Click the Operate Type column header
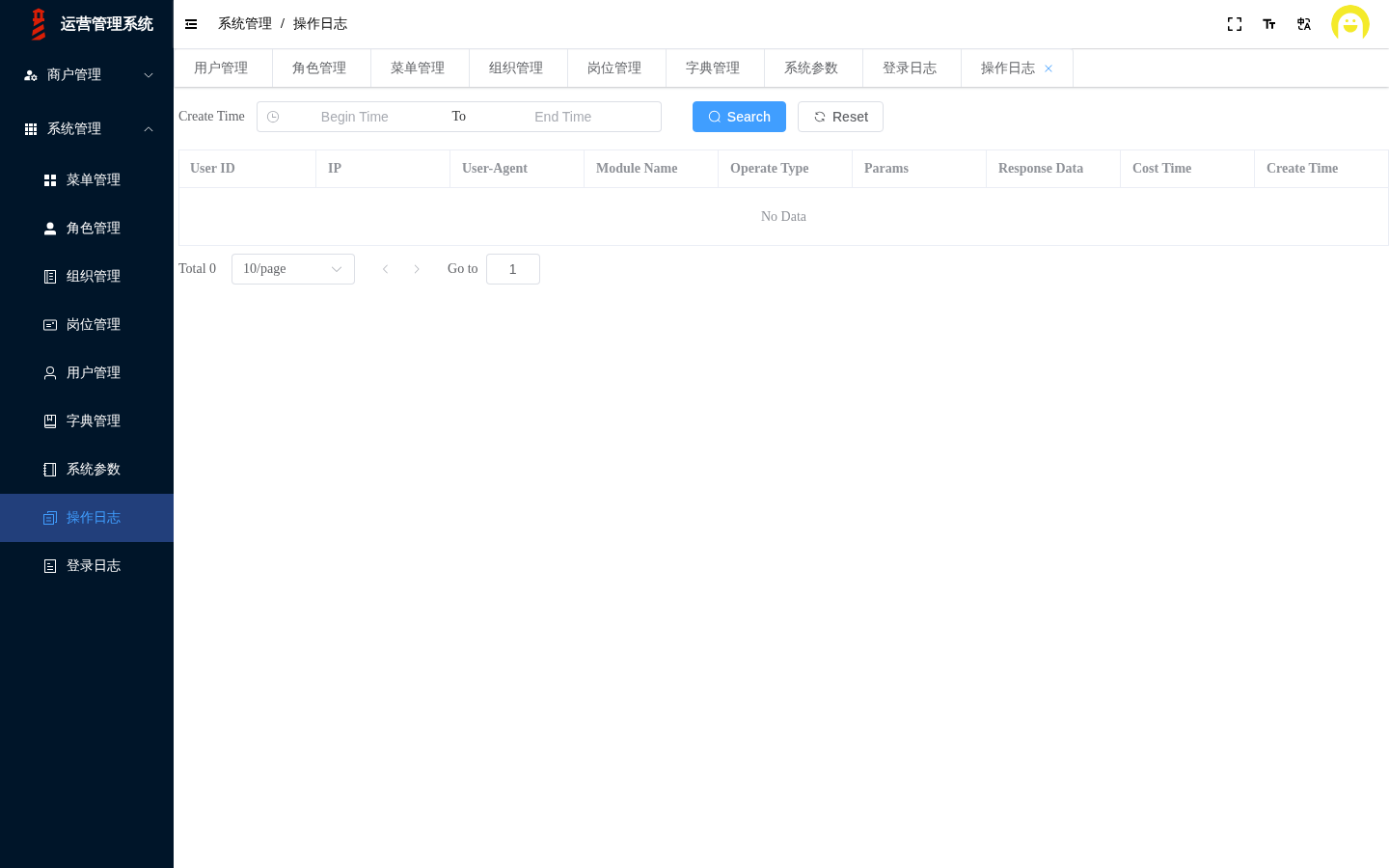 tap(785, 169)
